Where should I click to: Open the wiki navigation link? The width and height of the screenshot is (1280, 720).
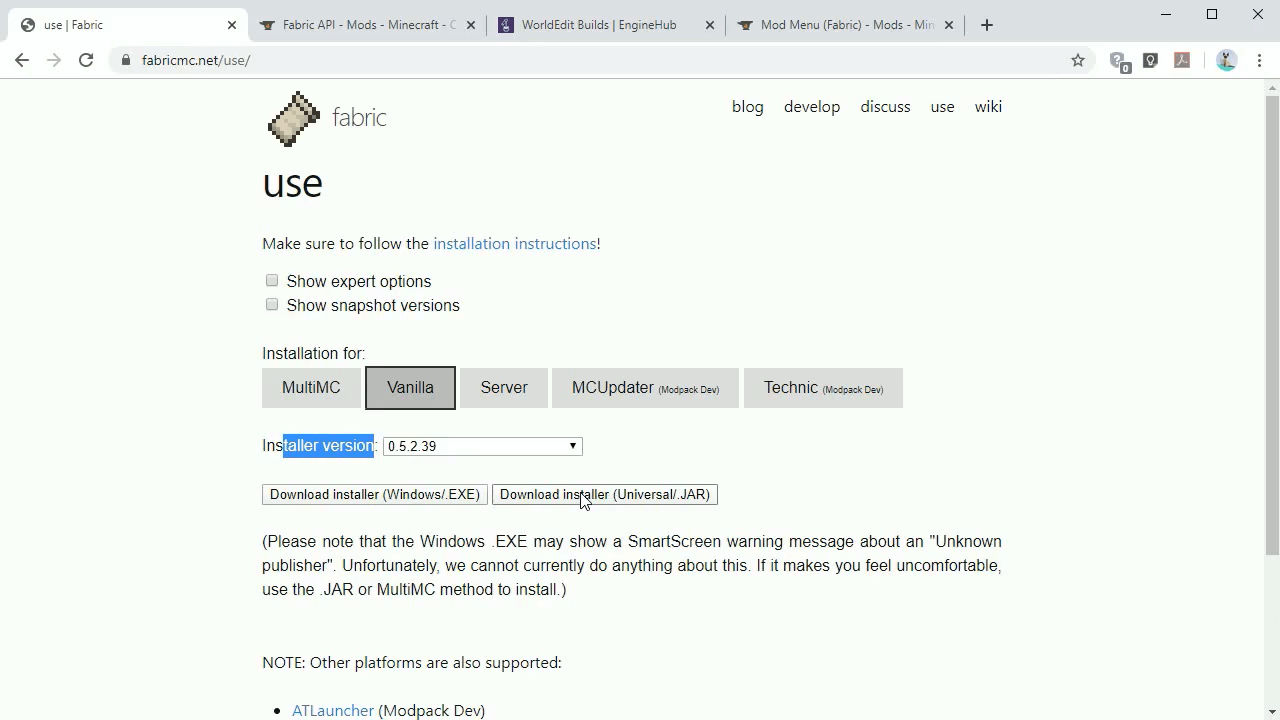[x=988, y=107]
